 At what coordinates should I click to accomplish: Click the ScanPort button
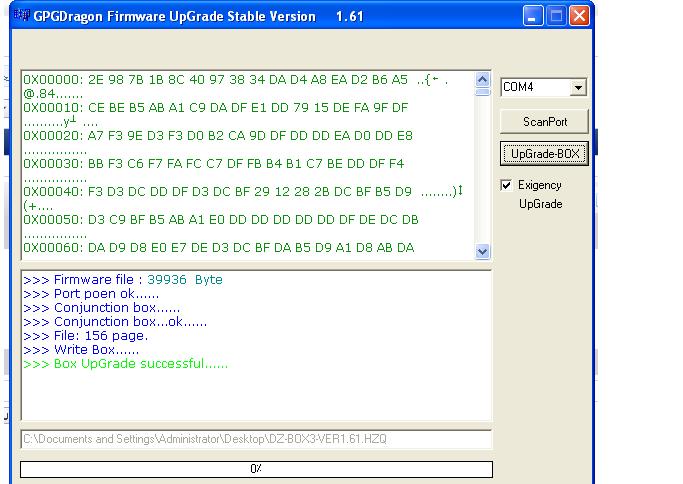(544, 122)
